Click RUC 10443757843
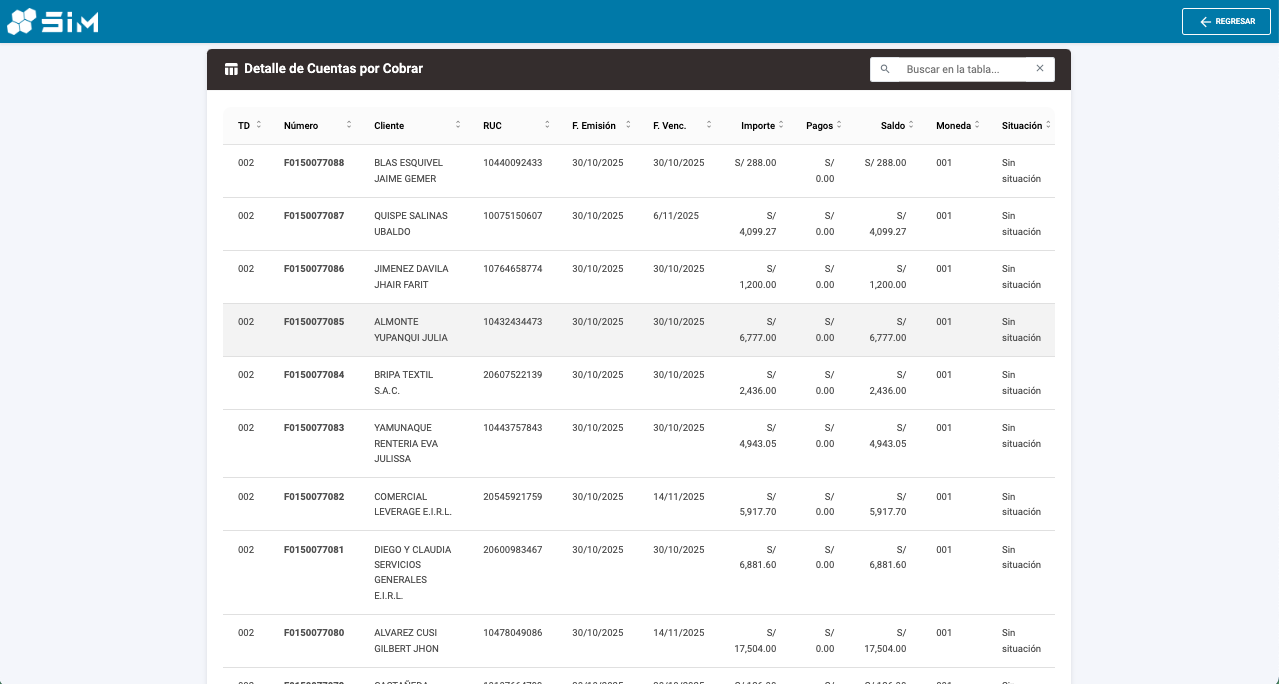The height and width of the screenshot is (684, 1279). point(512,428)
